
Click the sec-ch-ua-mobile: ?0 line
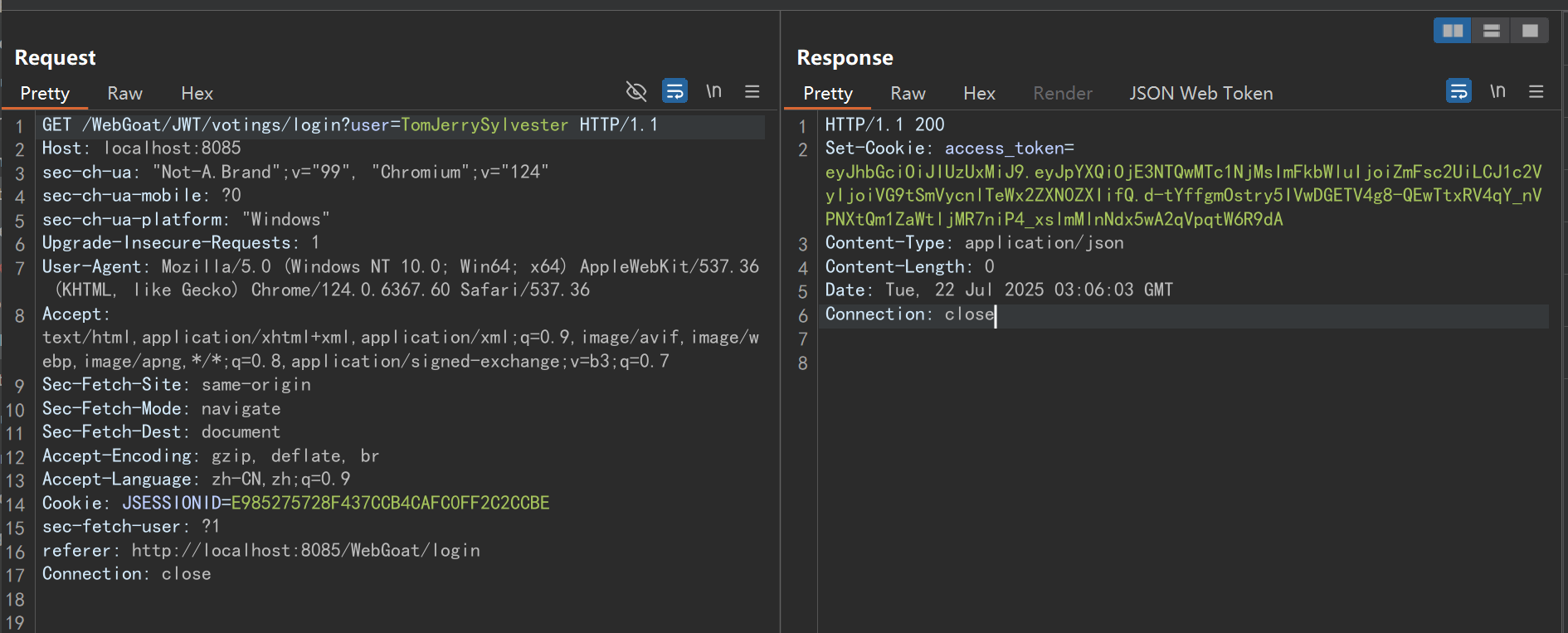142,195
